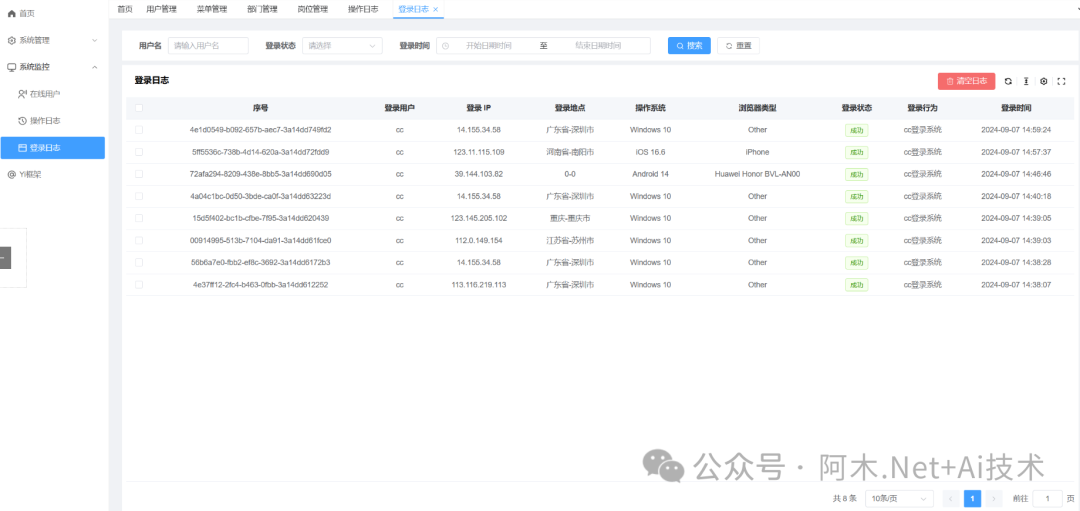Click the Huawei Honor BVL-AN00 cell
Viewport: 1080px width, 511px height.
(x=757, y=174)
